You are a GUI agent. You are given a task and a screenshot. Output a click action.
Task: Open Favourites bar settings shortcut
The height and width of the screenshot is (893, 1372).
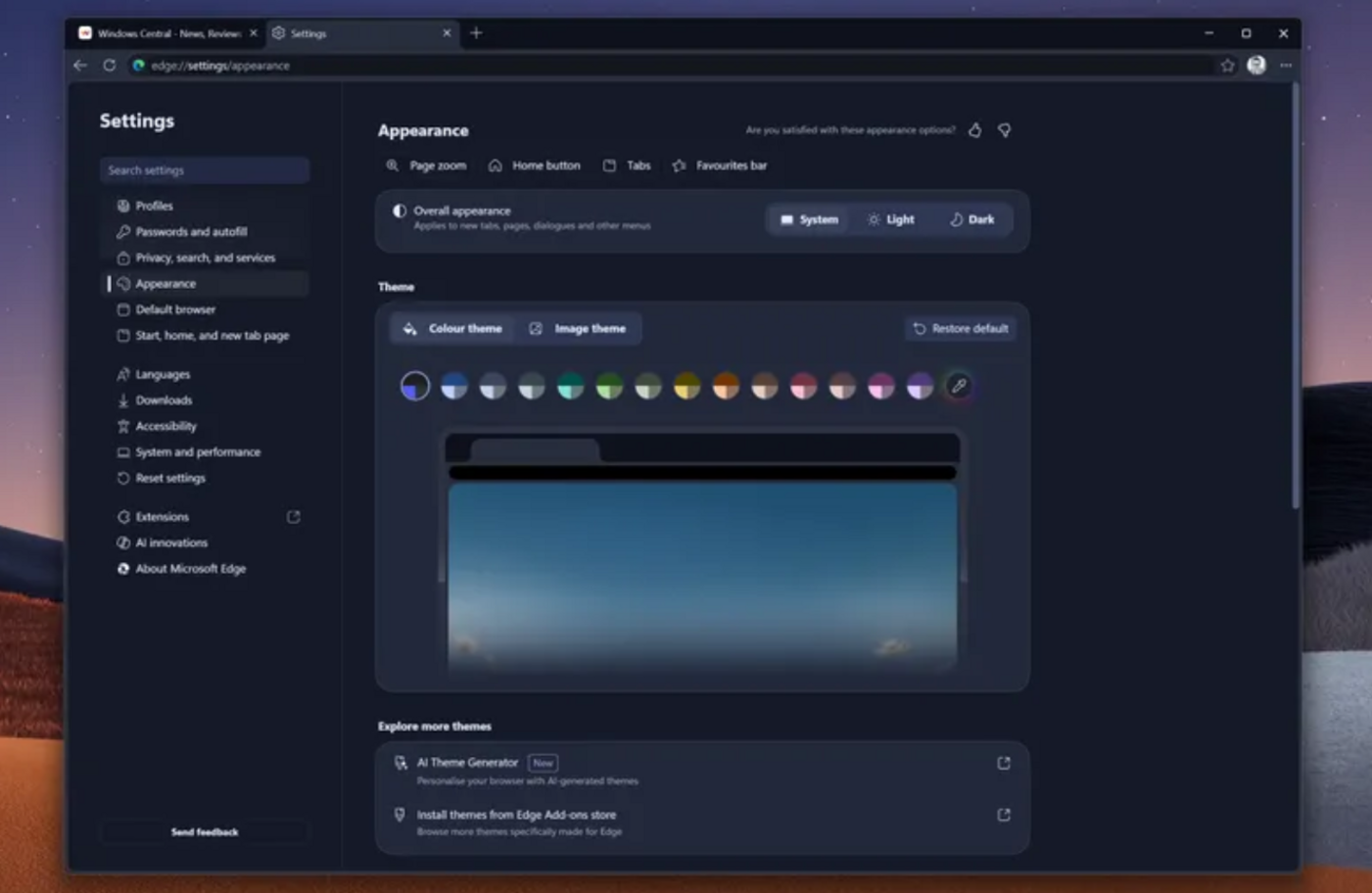pos(721,165)
